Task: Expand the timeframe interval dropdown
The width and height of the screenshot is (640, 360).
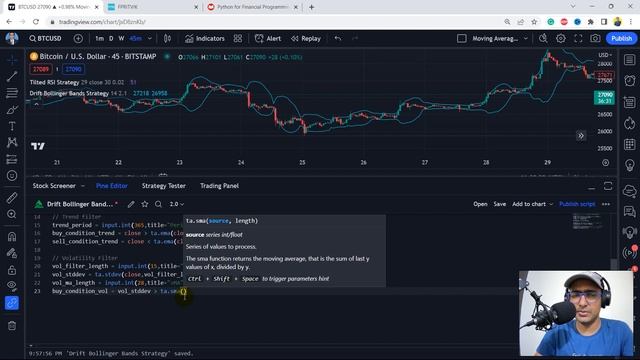Action: pyautogui.click(x=150, y=38)
